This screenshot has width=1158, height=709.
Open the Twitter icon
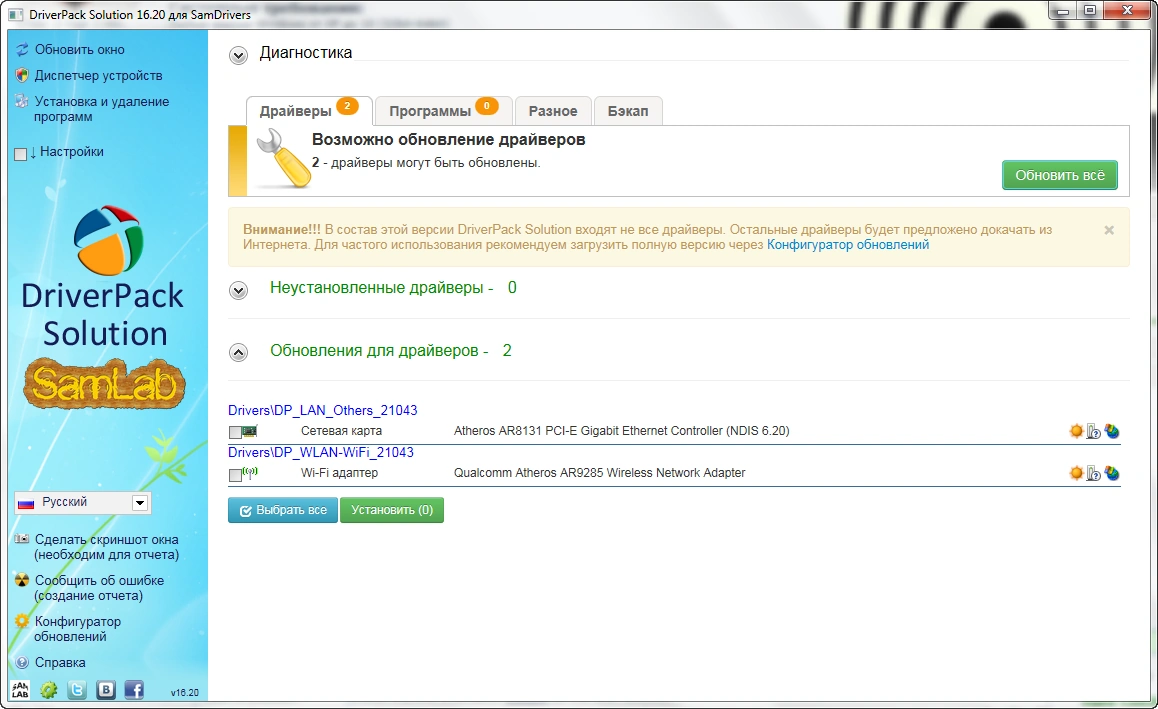(77, 690)
